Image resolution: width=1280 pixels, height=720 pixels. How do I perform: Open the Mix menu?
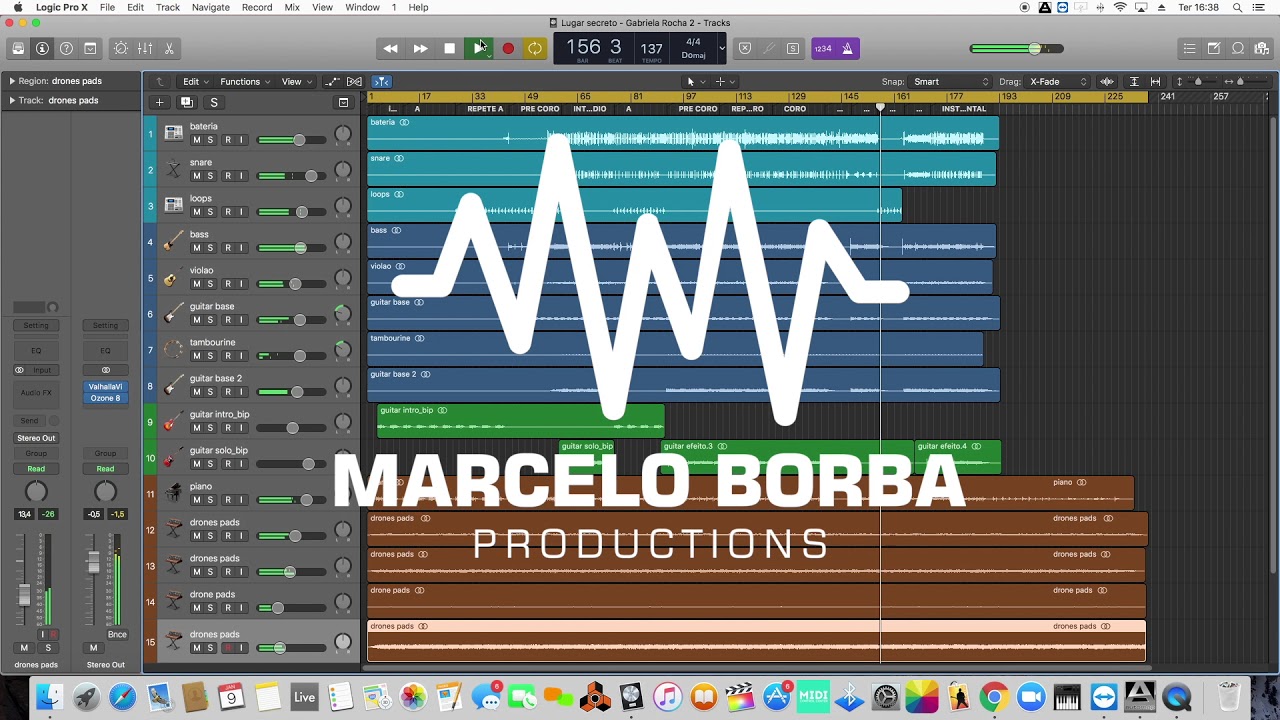(292, 7)
